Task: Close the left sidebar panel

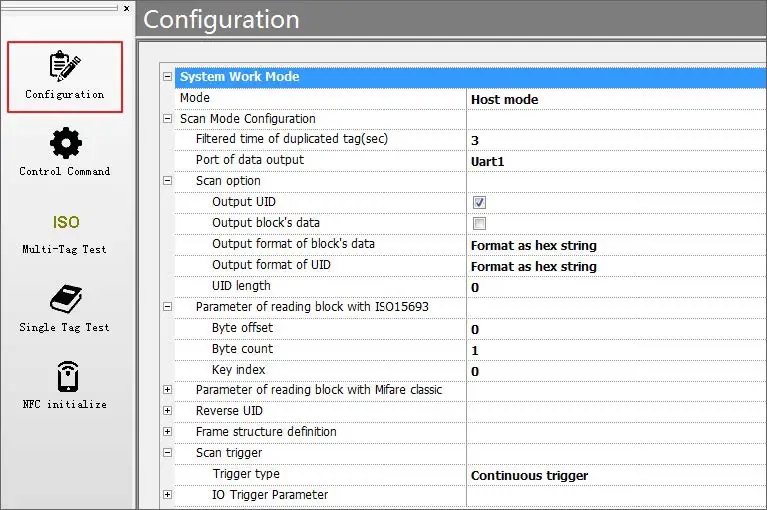Action: 126,8
